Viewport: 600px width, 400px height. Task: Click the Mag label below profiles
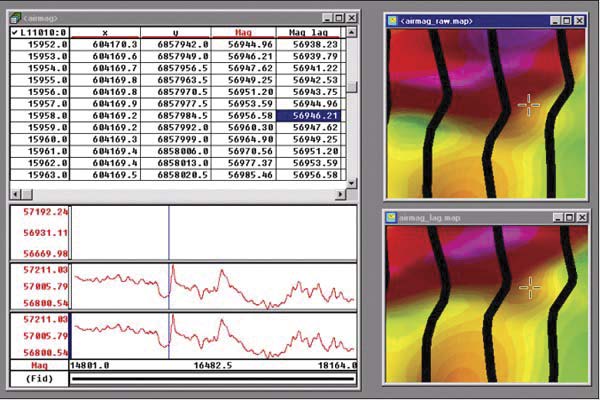click(x=39, y=365)
